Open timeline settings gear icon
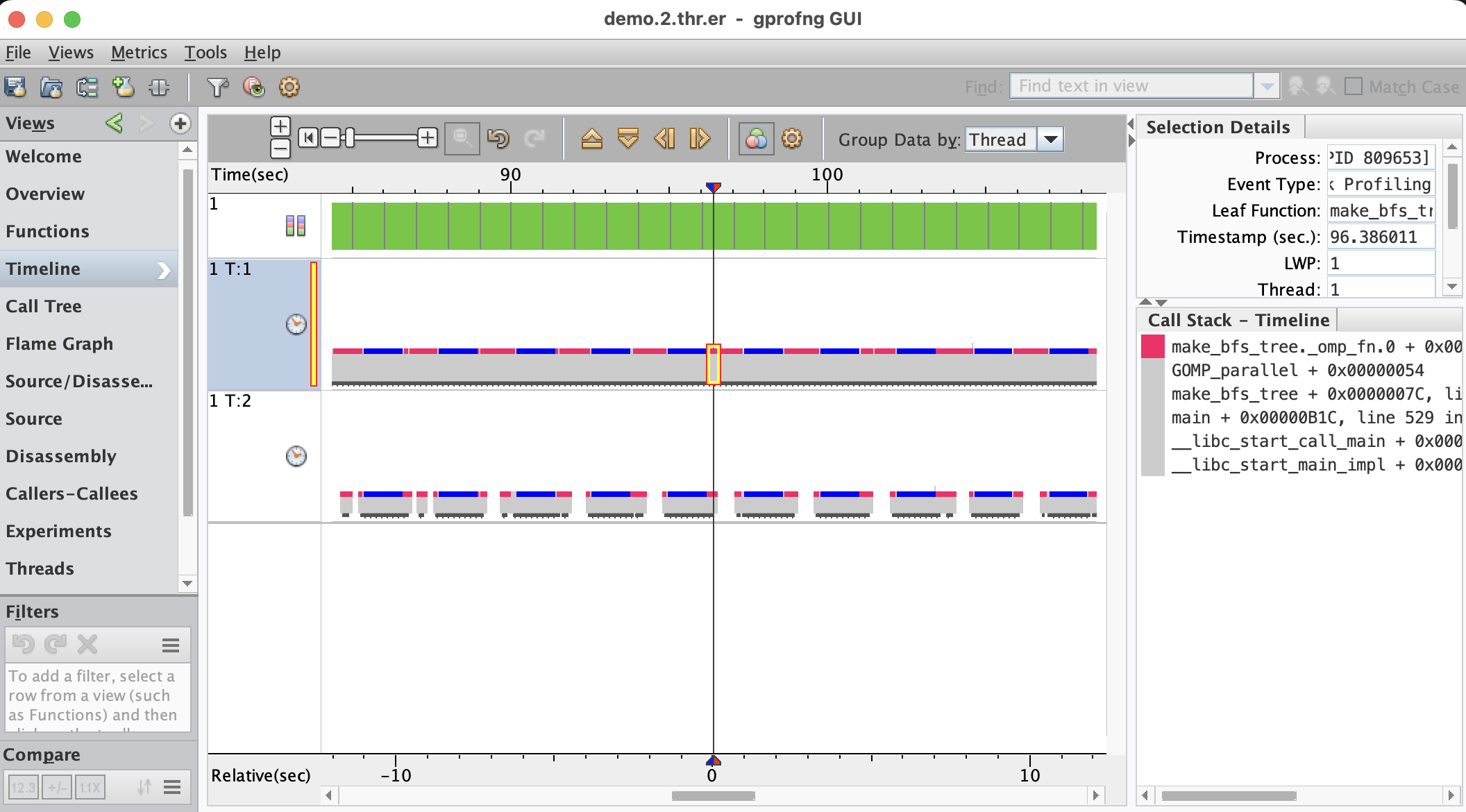 792,139
